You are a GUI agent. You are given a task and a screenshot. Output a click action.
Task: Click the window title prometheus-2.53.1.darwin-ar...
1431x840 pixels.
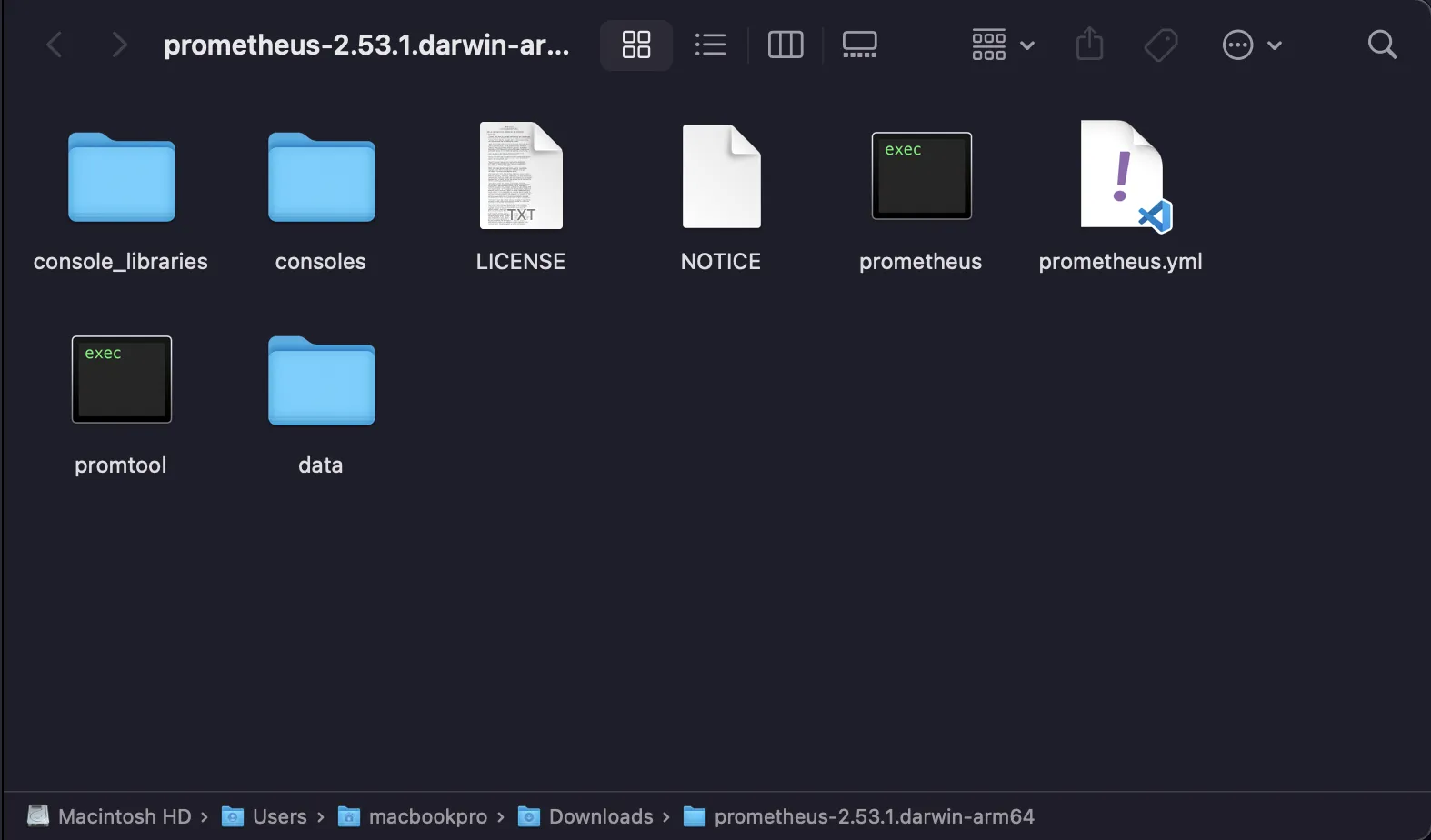point(366,45)
